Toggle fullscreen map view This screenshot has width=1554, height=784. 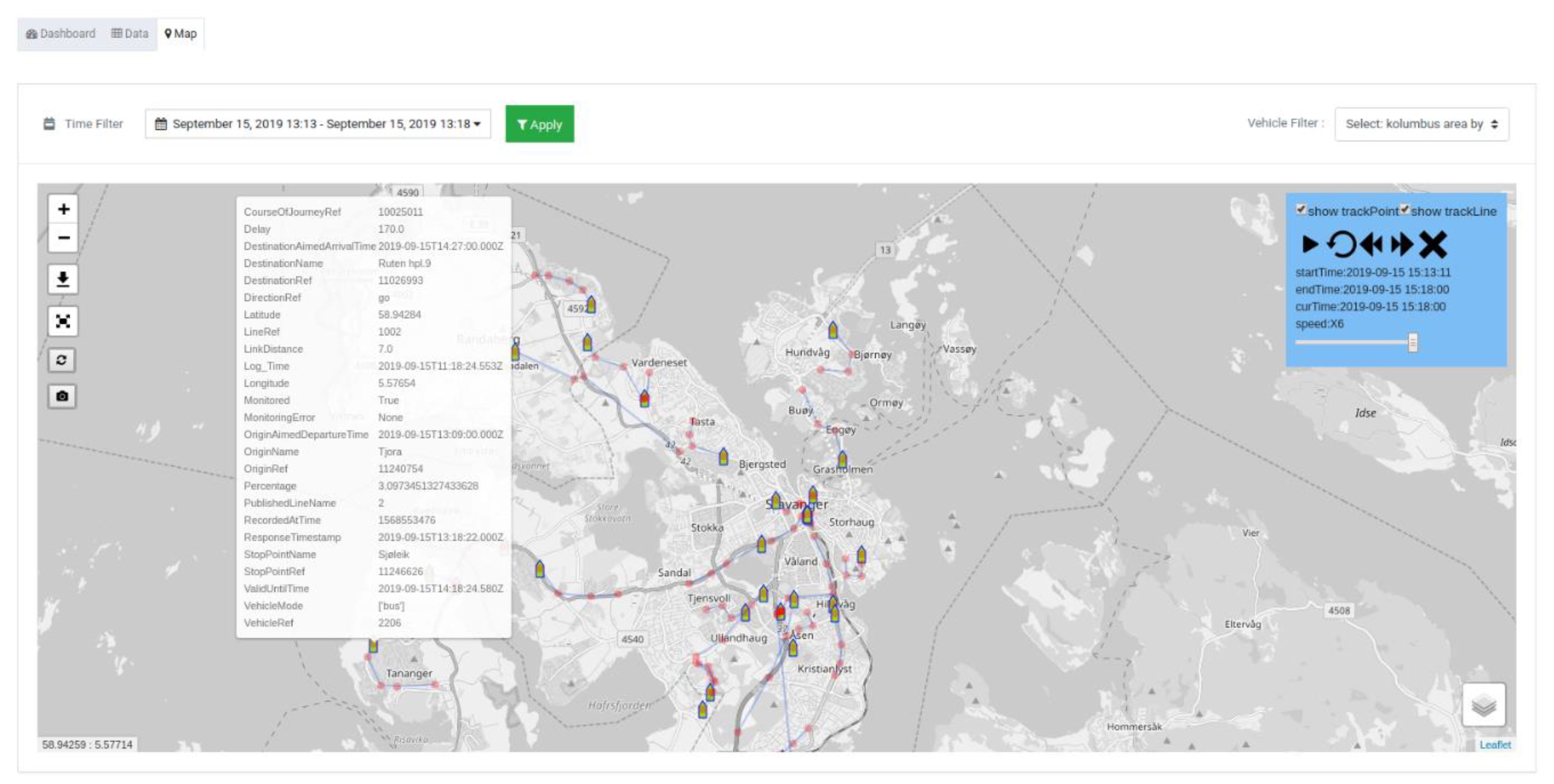click(63, 321)
